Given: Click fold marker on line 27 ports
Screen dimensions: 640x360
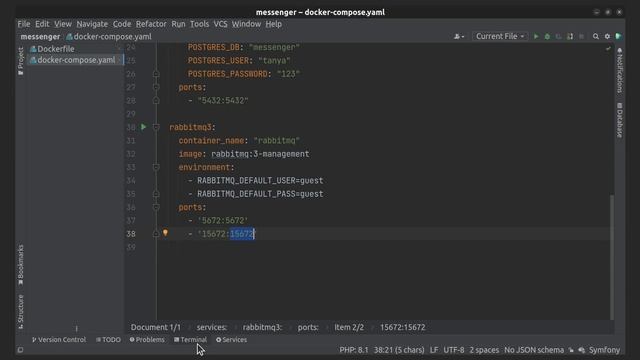Looking at the screenshot, I should (156, 87).
